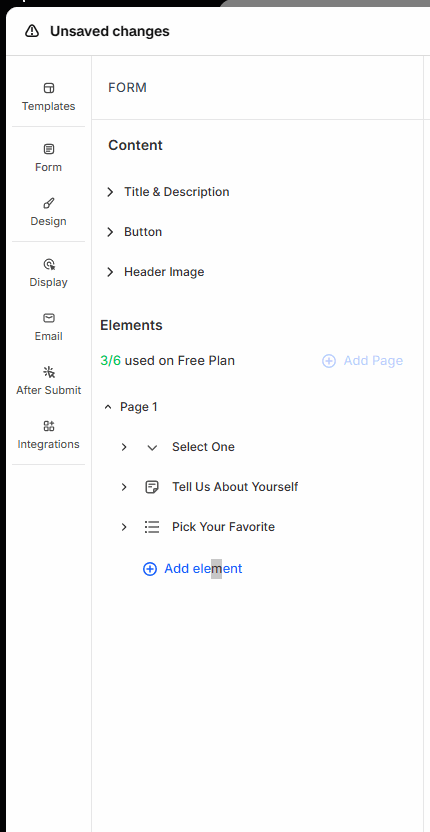Click the Unsaved changes text
The height and width of the screenshot is (832, 430).
click(110, 31)
